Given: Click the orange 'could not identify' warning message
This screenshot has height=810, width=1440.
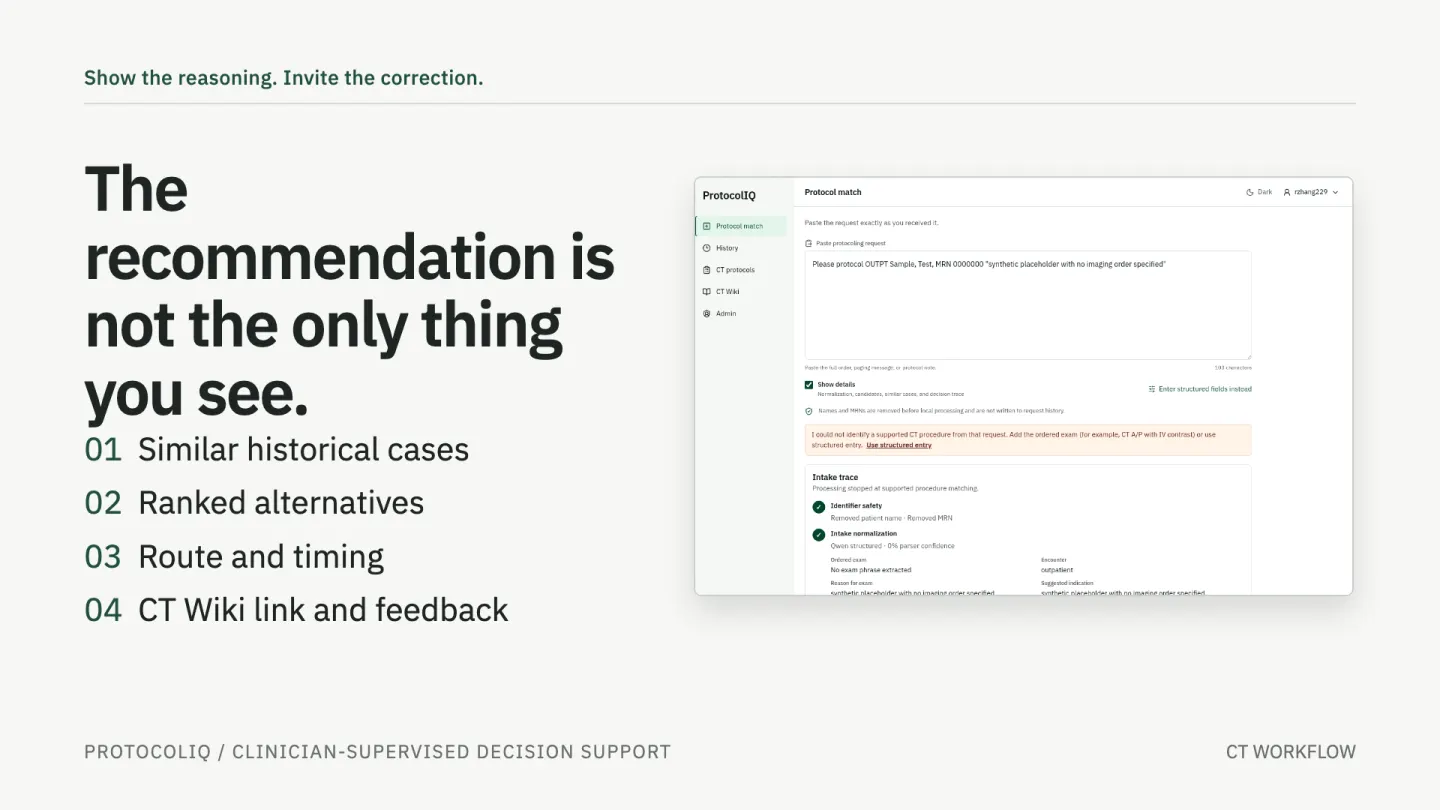Looking at the screenshot, I should 1028,440.
